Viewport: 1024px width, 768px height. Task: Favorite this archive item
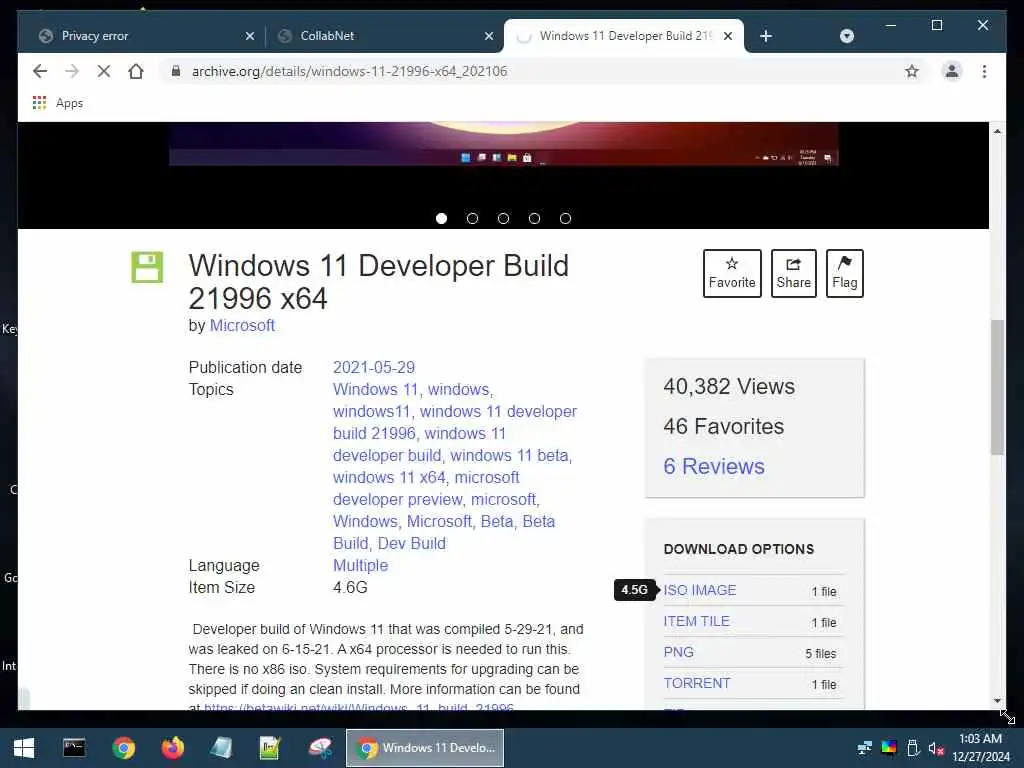tap(732, 273)
